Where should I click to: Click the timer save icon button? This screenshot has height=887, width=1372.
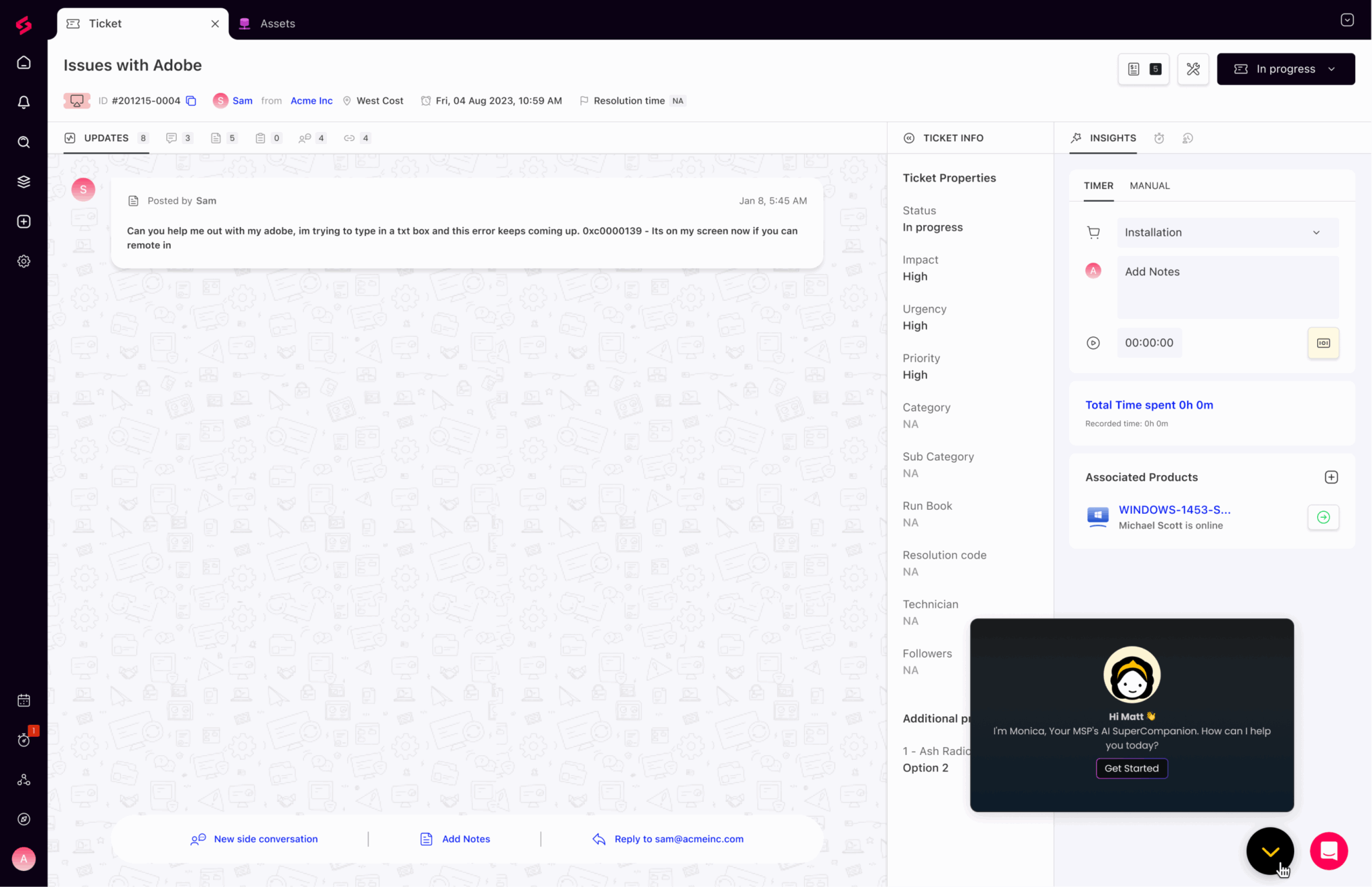1323,343
